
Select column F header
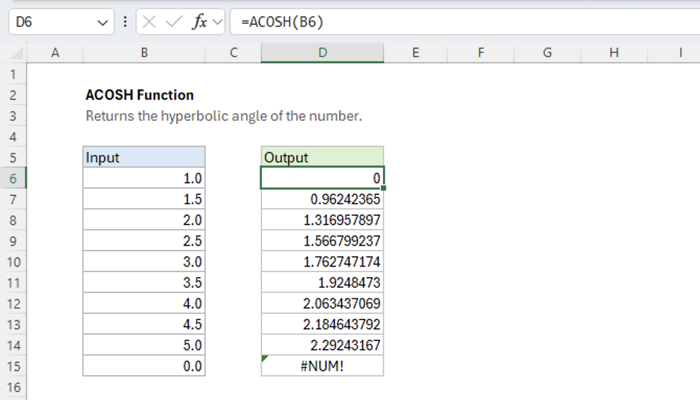tap(480, 53)
